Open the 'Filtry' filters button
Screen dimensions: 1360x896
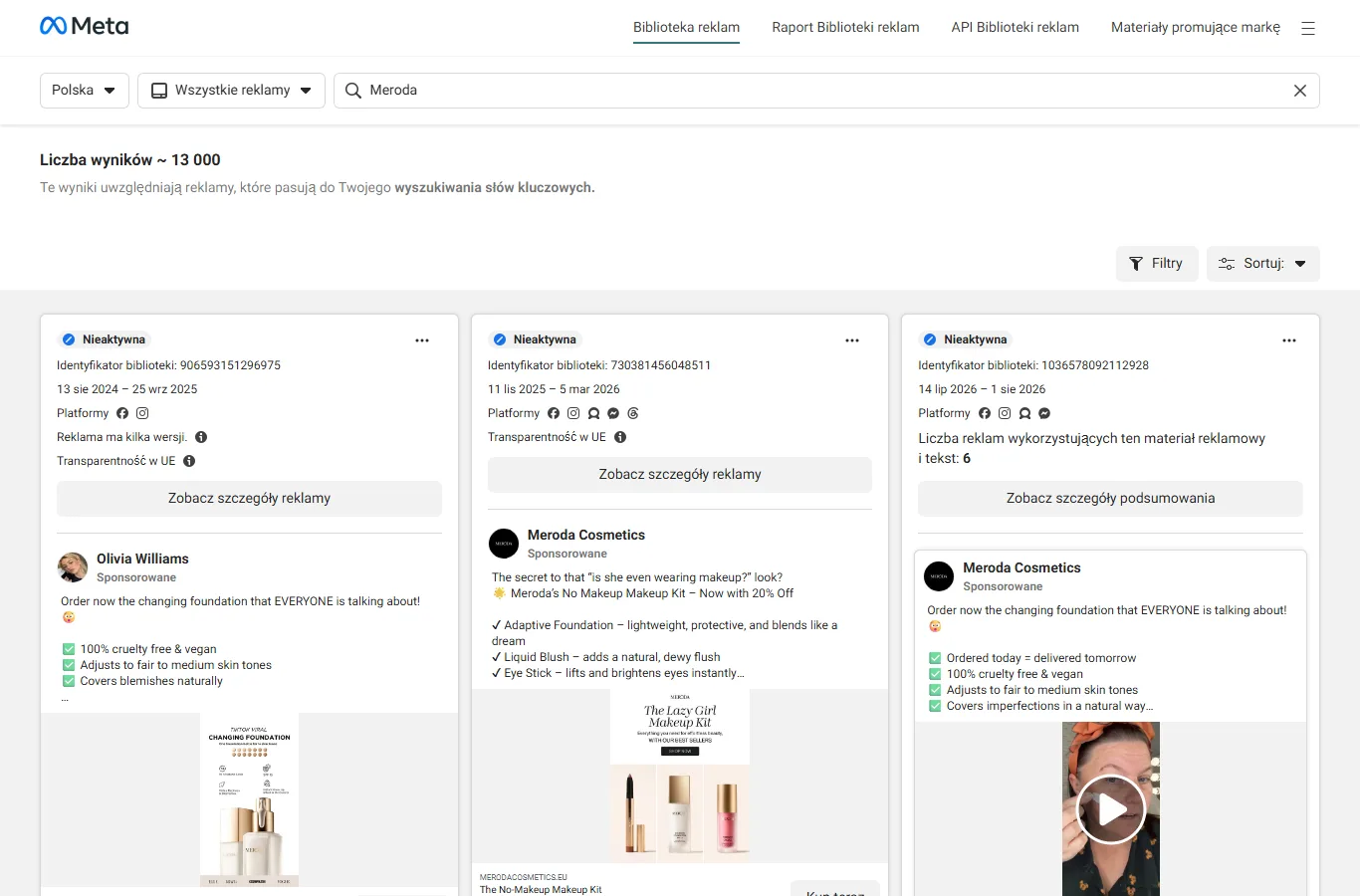coord(1157,264)
